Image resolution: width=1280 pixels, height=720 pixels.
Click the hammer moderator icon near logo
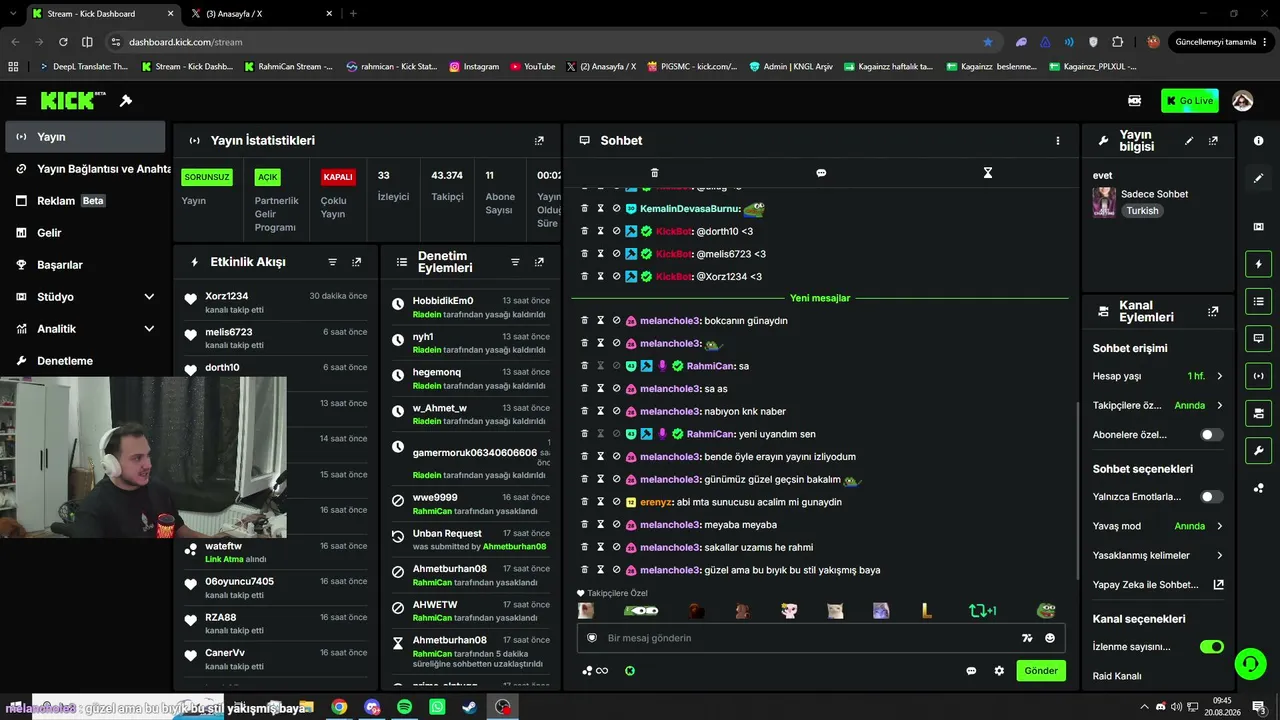tap(126, 101)
